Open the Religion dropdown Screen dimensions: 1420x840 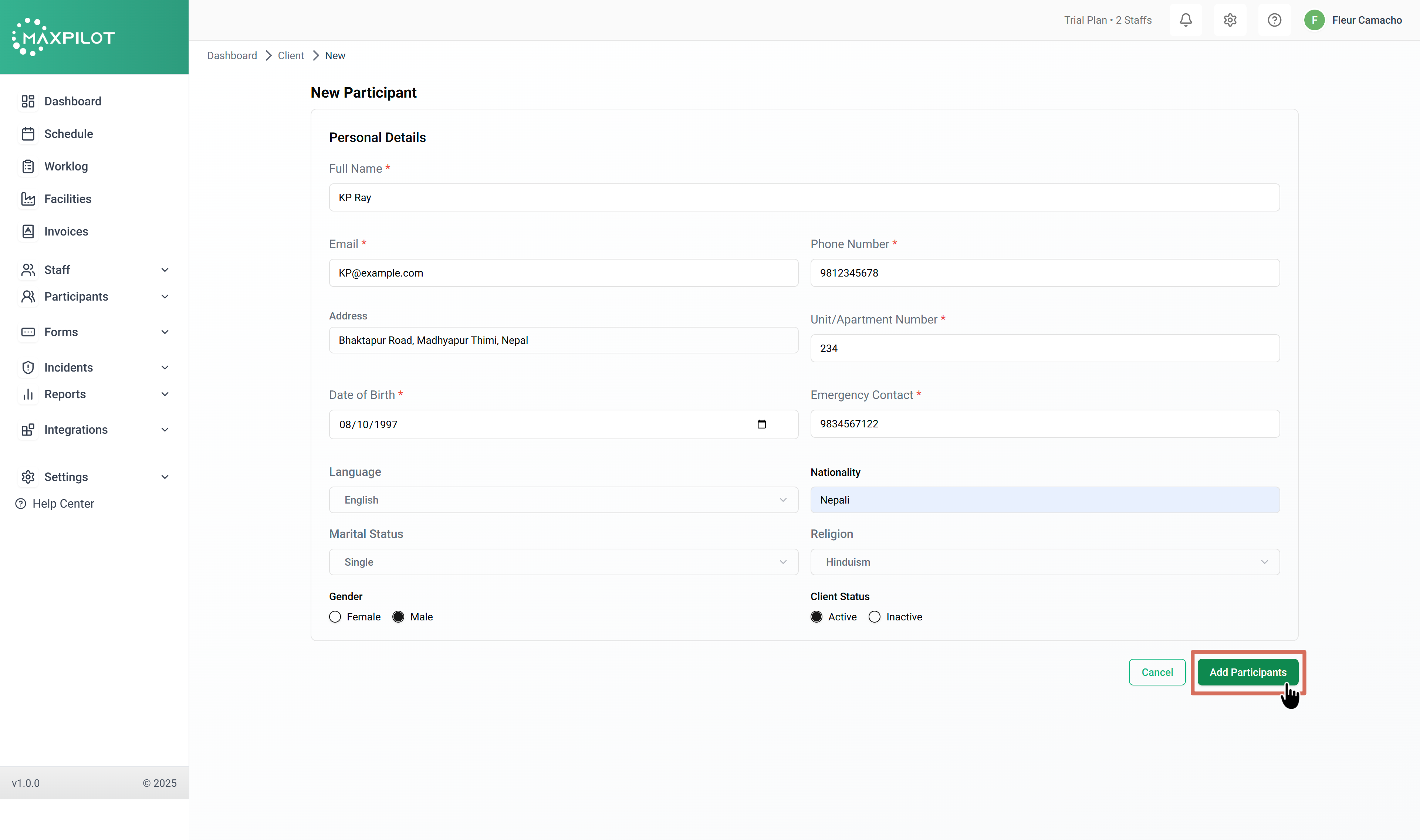point(1044,562)
